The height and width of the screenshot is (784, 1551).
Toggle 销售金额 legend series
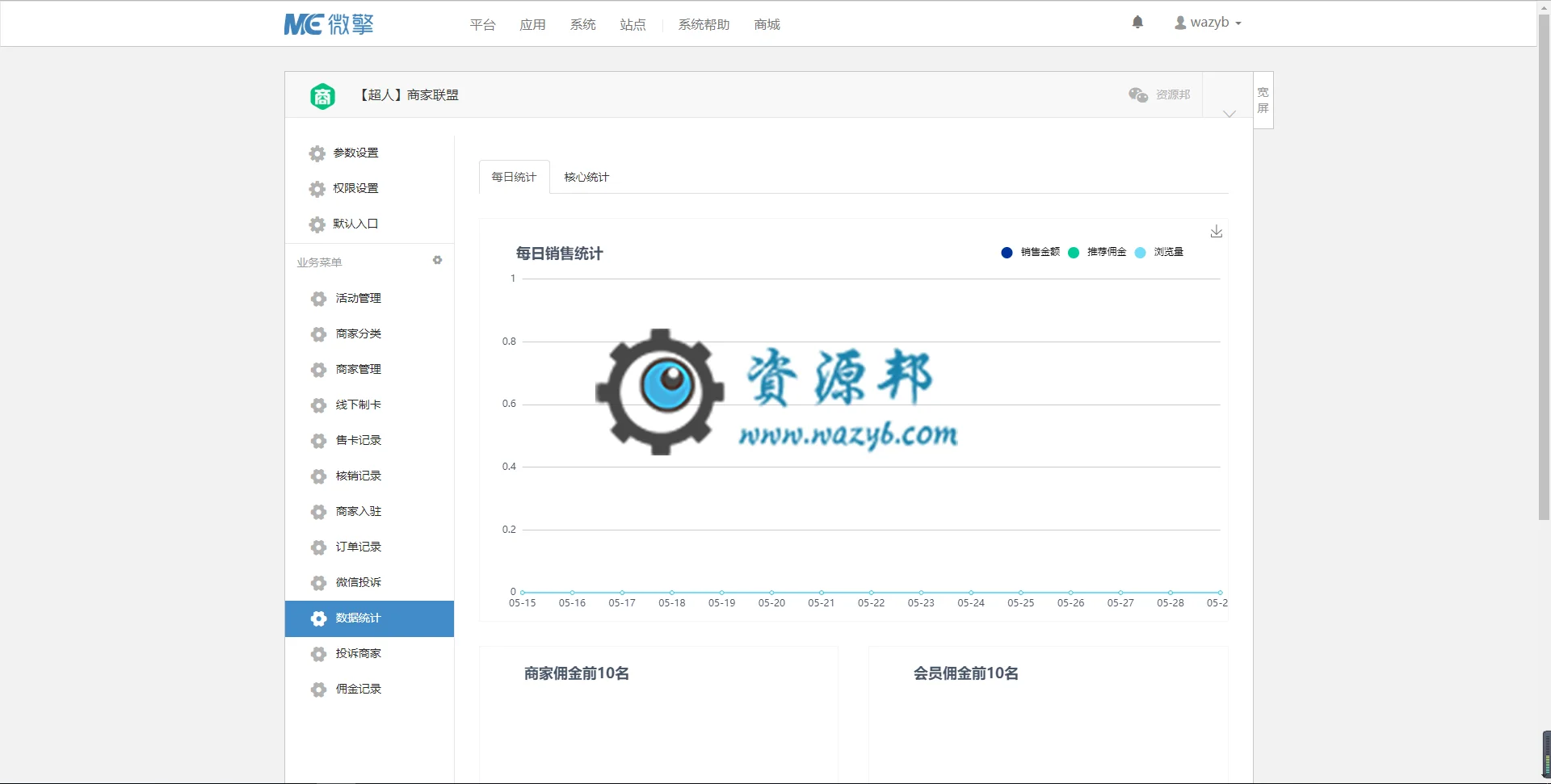1030,252
